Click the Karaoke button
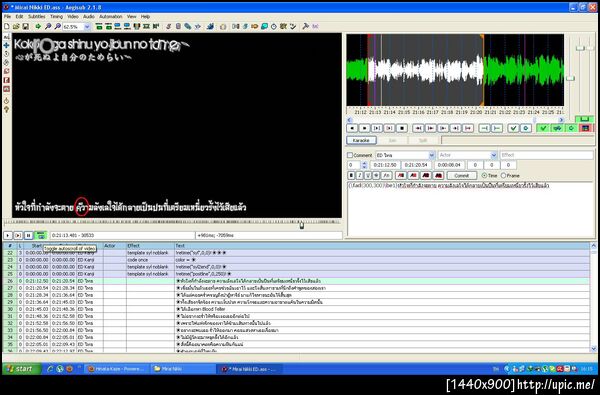Viewport: 600px width, 395px height. 361,140
